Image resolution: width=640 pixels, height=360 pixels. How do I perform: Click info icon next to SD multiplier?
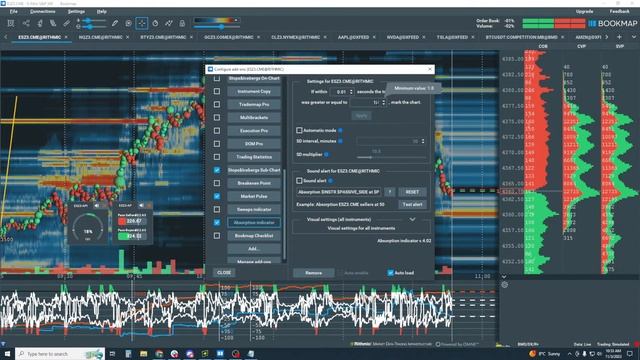click(326, 154)
